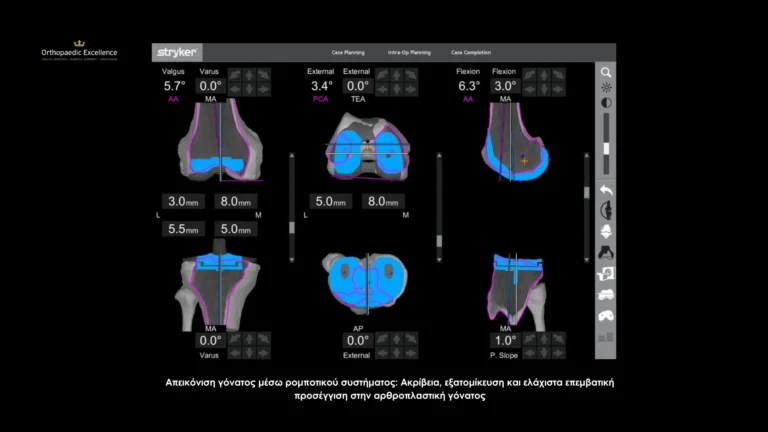Go to the Case Completion tab

471,52
